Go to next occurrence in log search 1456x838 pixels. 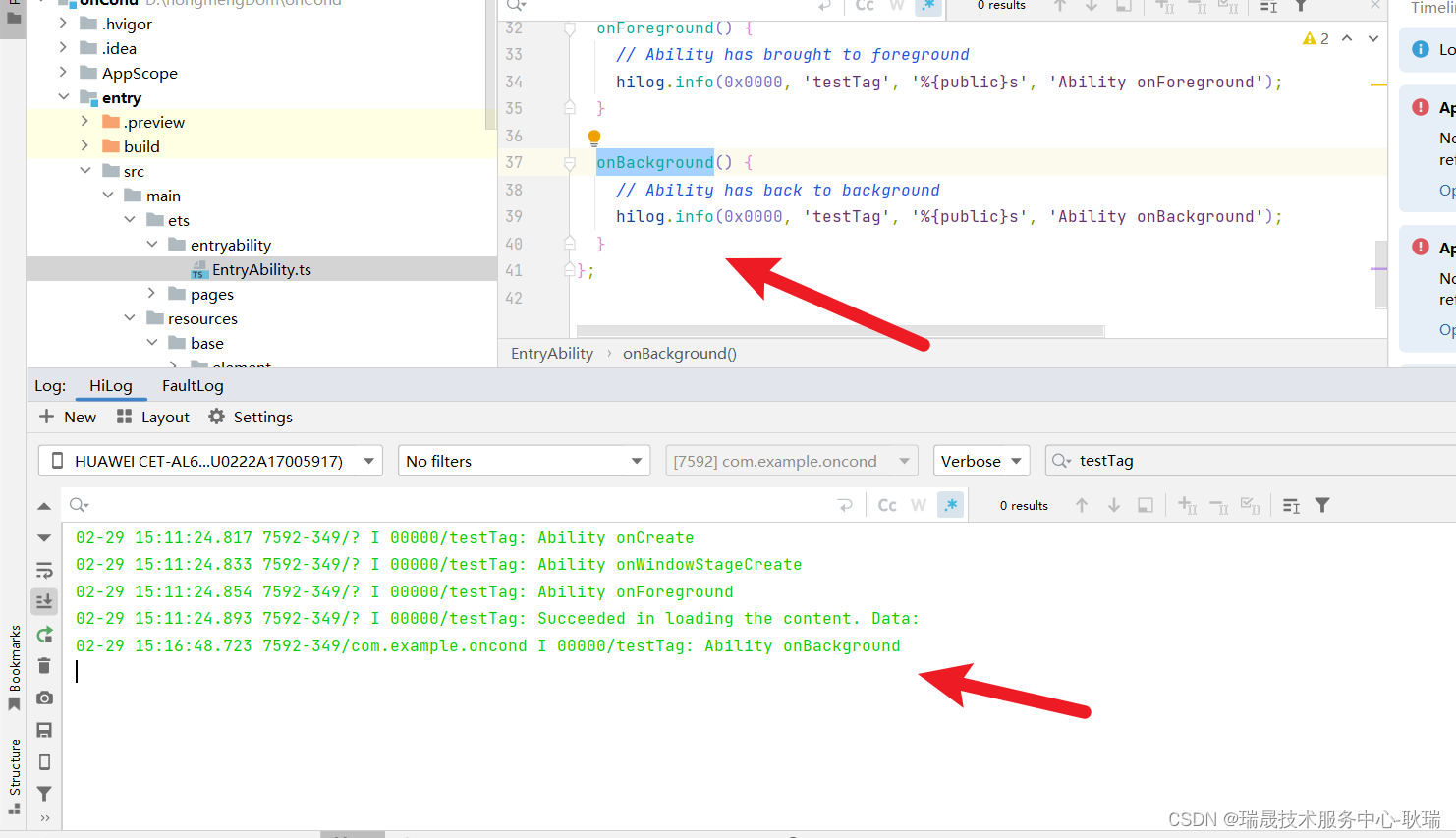click(1114, 505)
